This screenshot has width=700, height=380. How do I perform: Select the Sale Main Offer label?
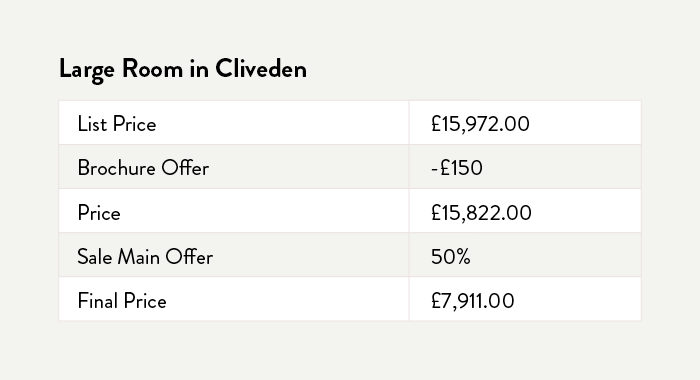(145, 257)
